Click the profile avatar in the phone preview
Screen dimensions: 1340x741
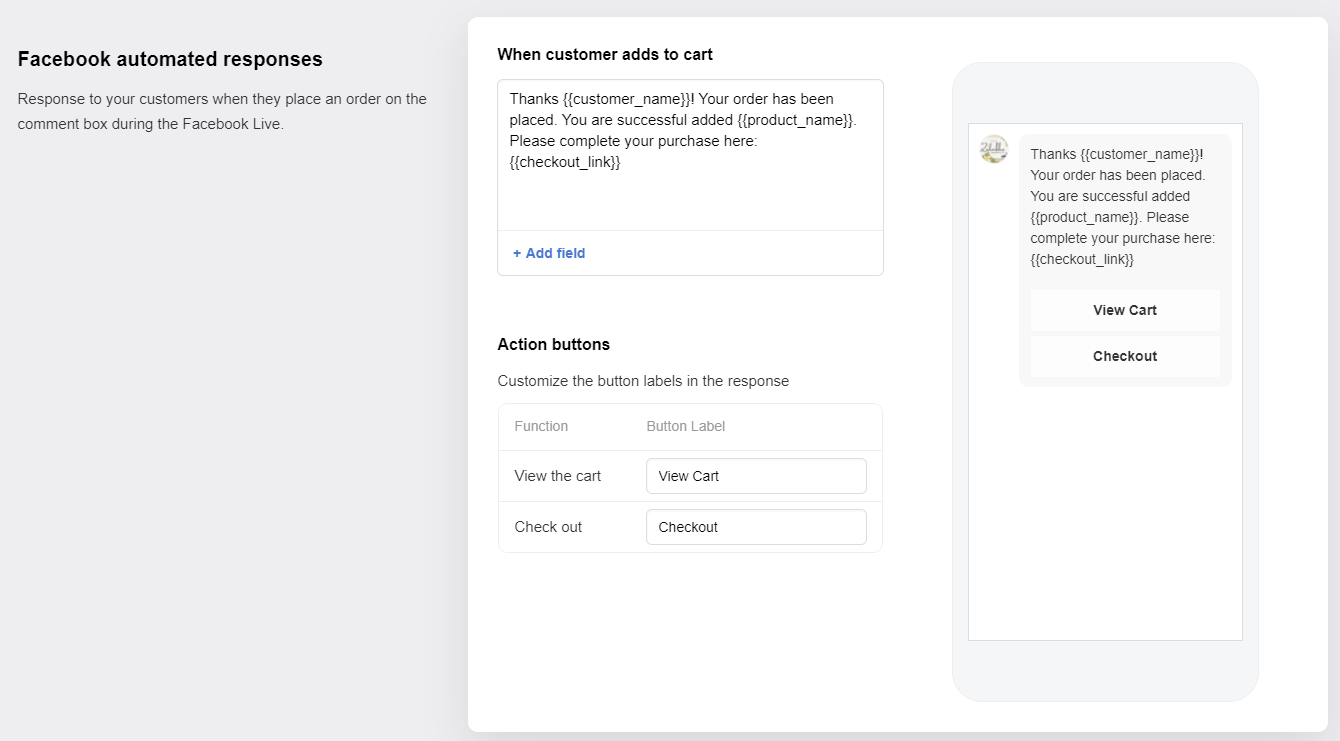pos(993,149)
